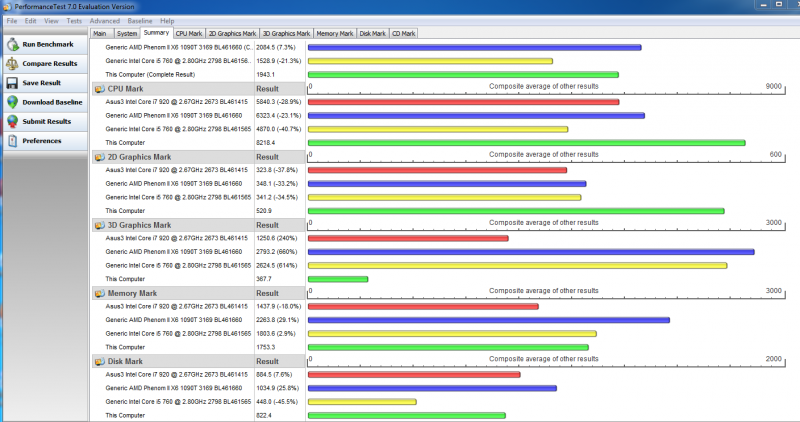Switch to the CPU Mark tab
Viewport: 800px width, 422px height.
tap(188, 33)
